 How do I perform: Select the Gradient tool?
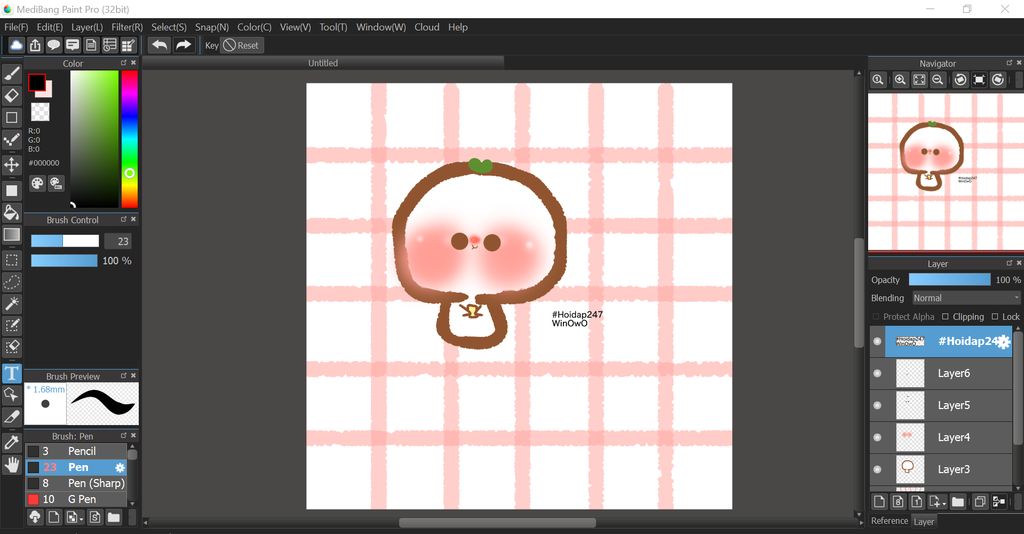(x=12, y=234)
